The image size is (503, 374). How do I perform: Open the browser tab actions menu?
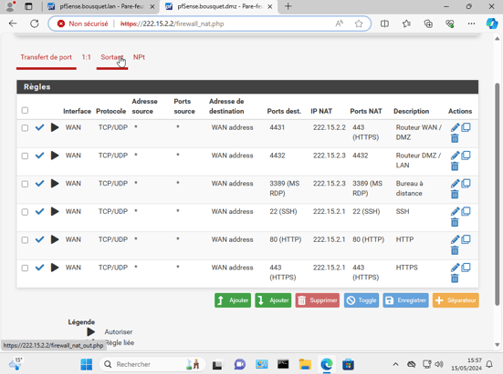[29, 6]
